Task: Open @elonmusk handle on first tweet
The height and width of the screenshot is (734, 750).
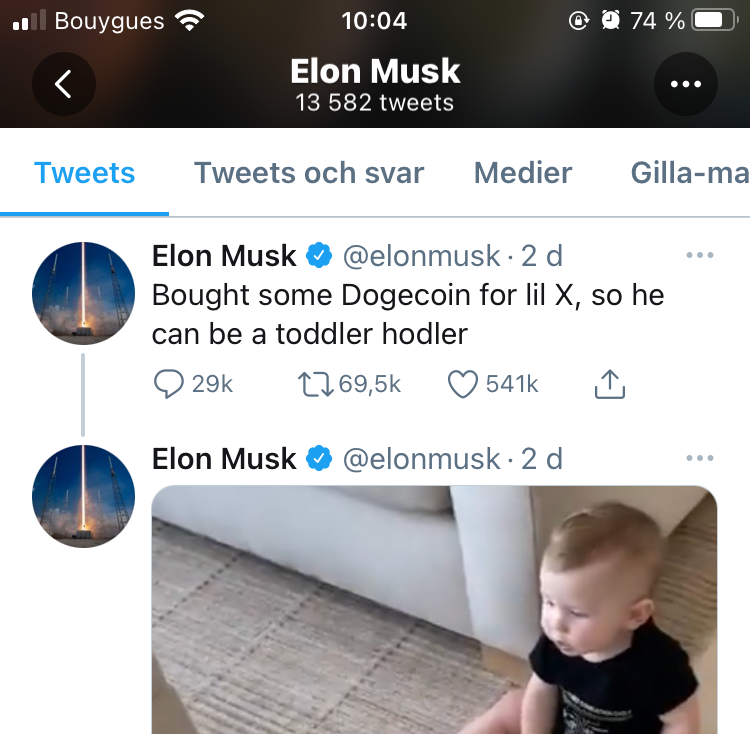Action: pos(421,256)
